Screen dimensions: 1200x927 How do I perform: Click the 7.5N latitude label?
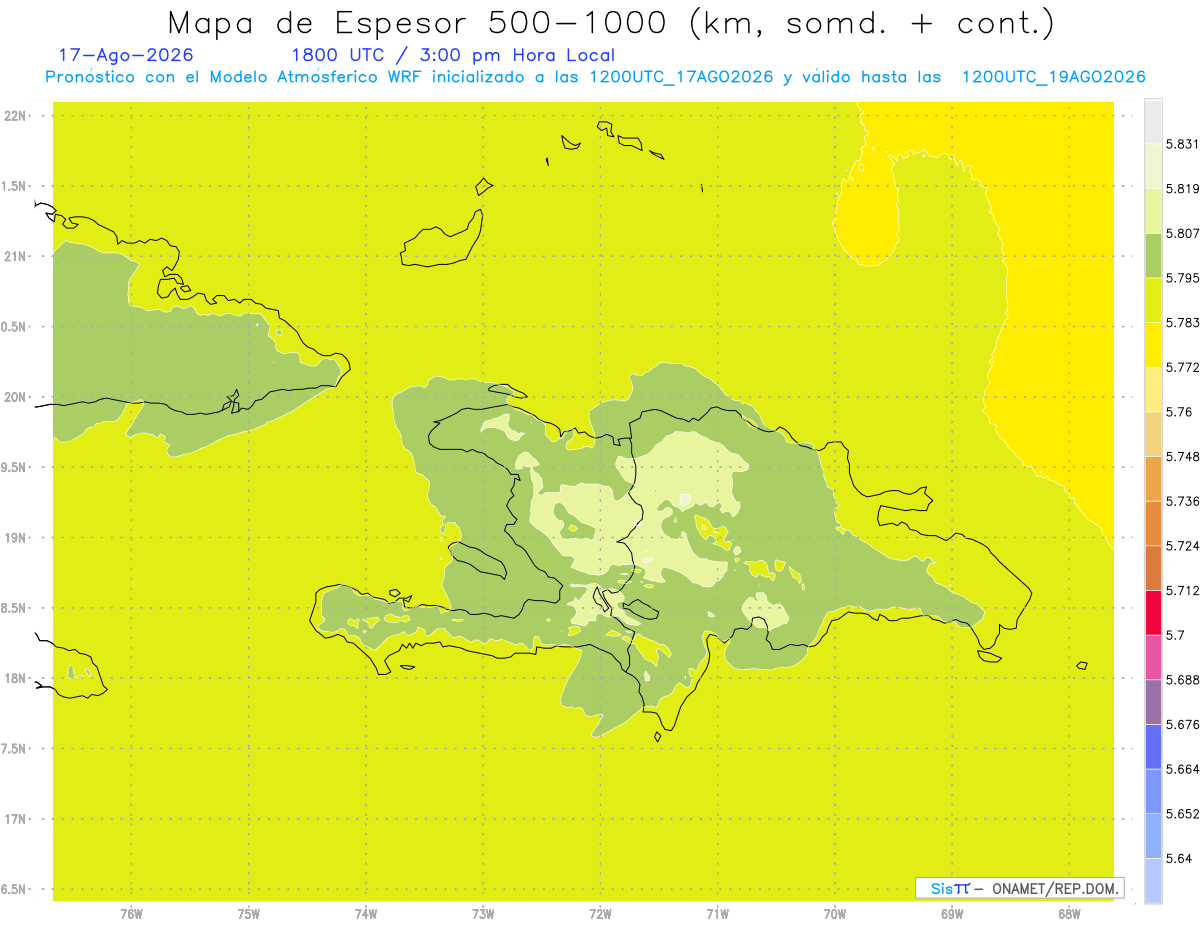15,749
